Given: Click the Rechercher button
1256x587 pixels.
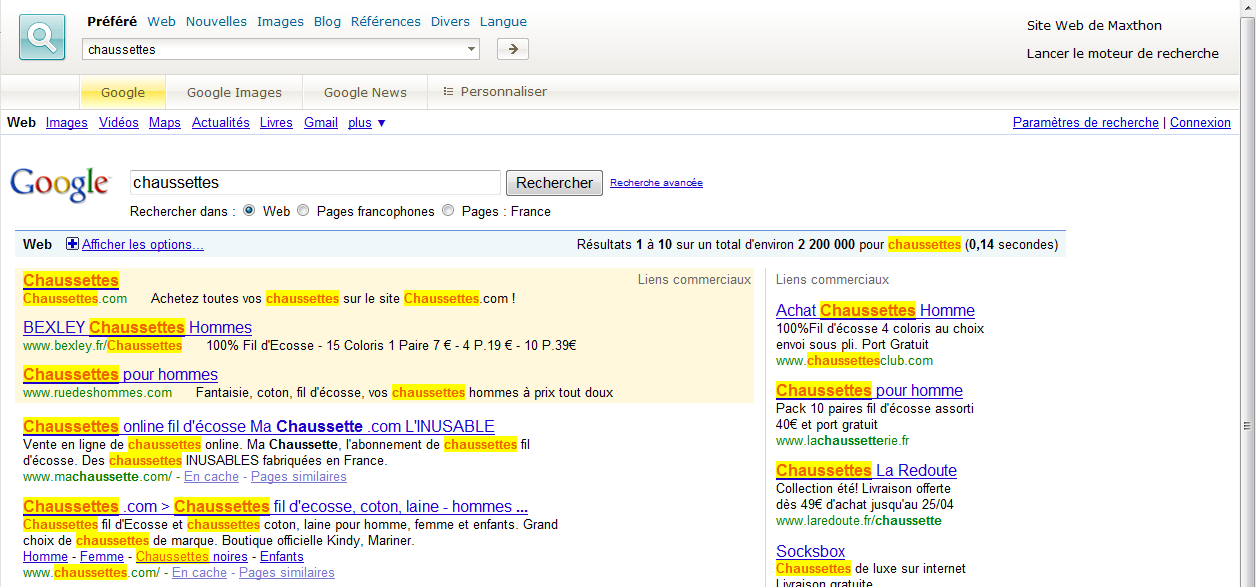Looking at the screenshot, I should [554, 183].
